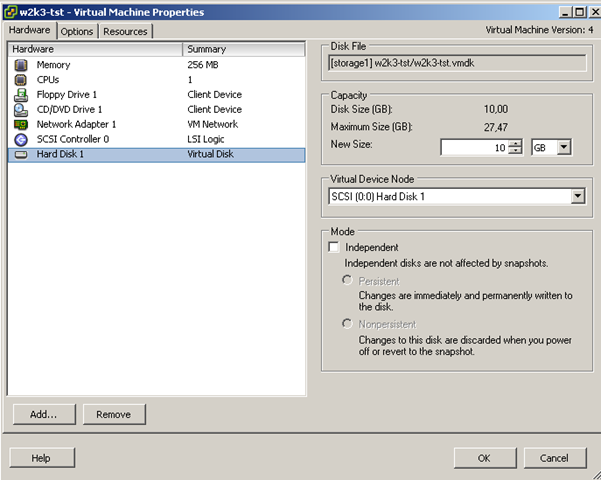This screenshot has width=601, height=480.
Task: Select the Hard Disk 1 icon
Action: [x=21, y=155]
